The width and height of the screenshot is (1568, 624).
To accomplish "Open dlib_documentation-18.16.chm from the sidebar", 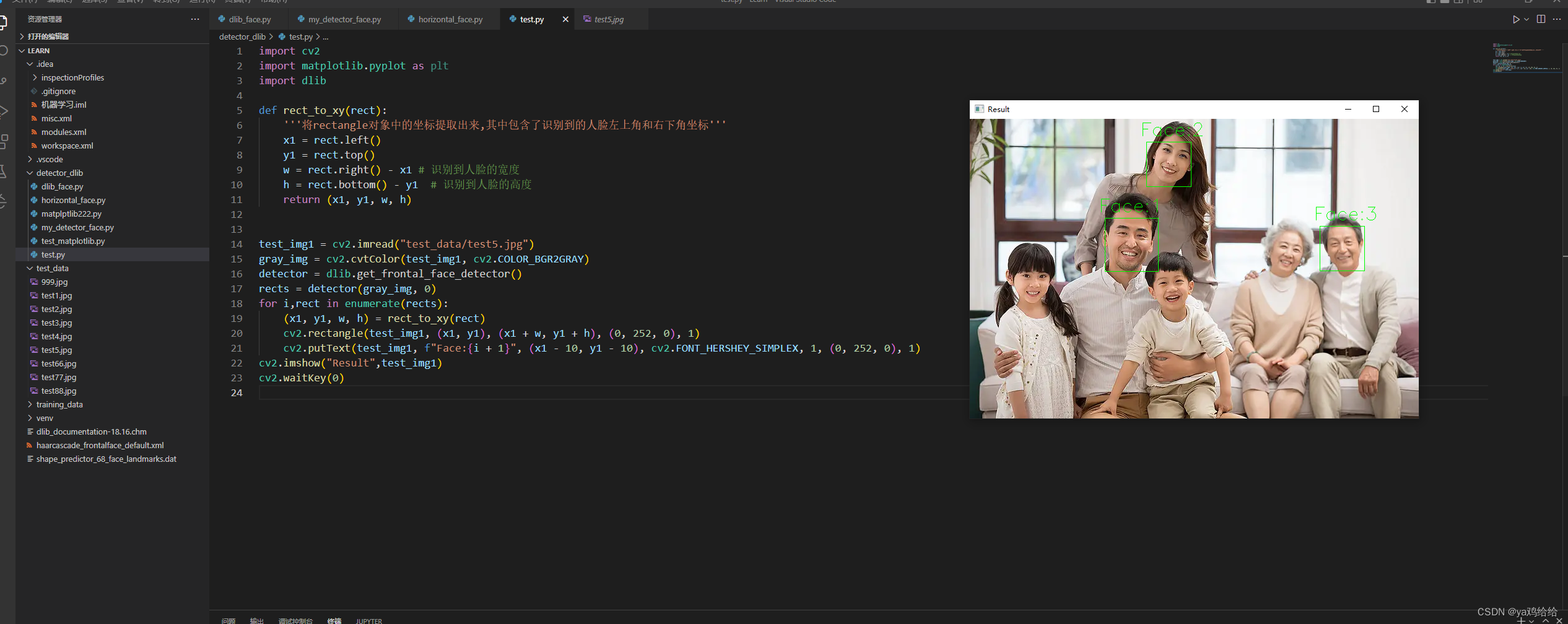I will [92, 431].
